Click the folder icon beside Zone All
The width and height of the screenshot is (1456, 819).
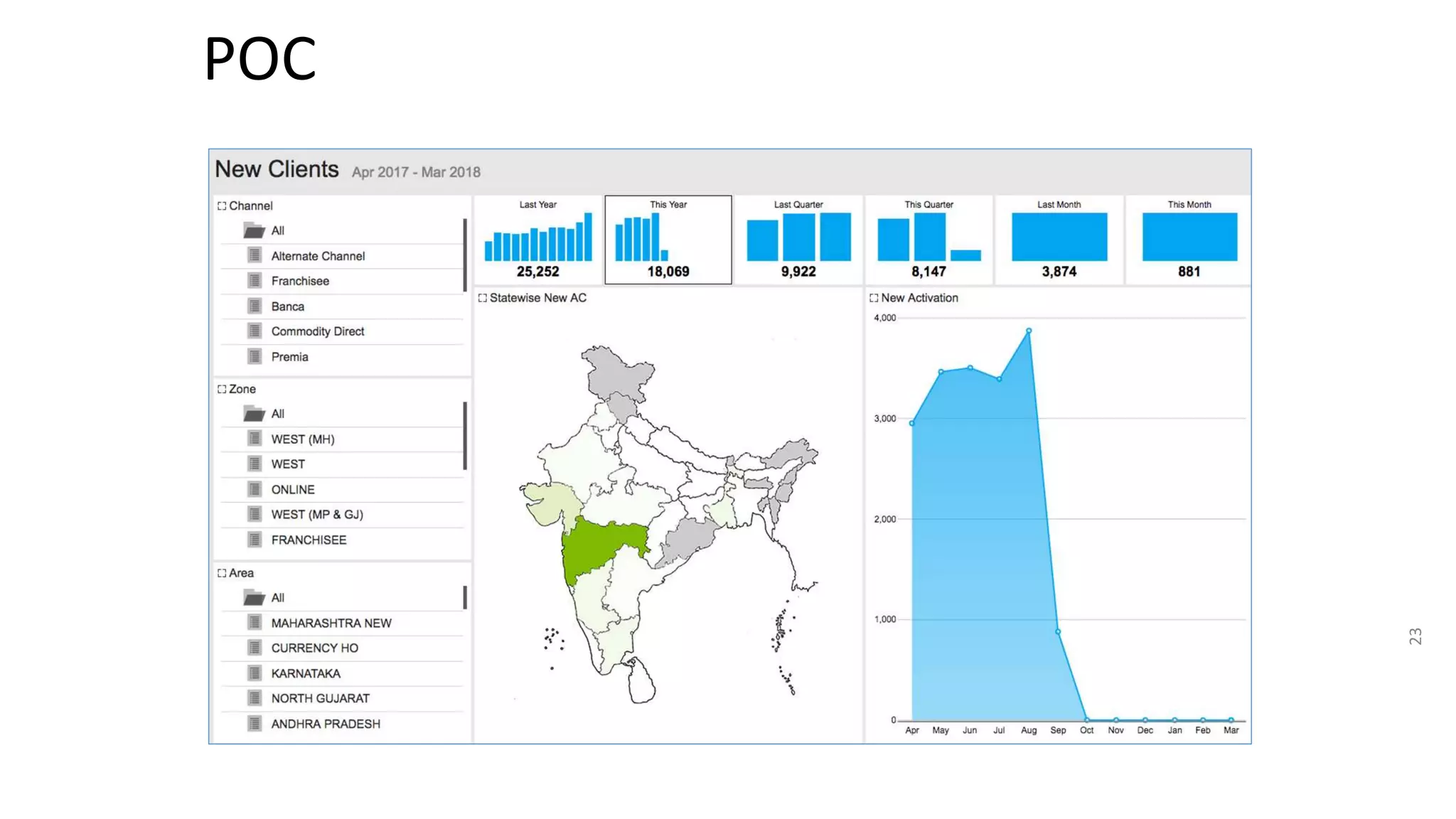pos(254,414)
